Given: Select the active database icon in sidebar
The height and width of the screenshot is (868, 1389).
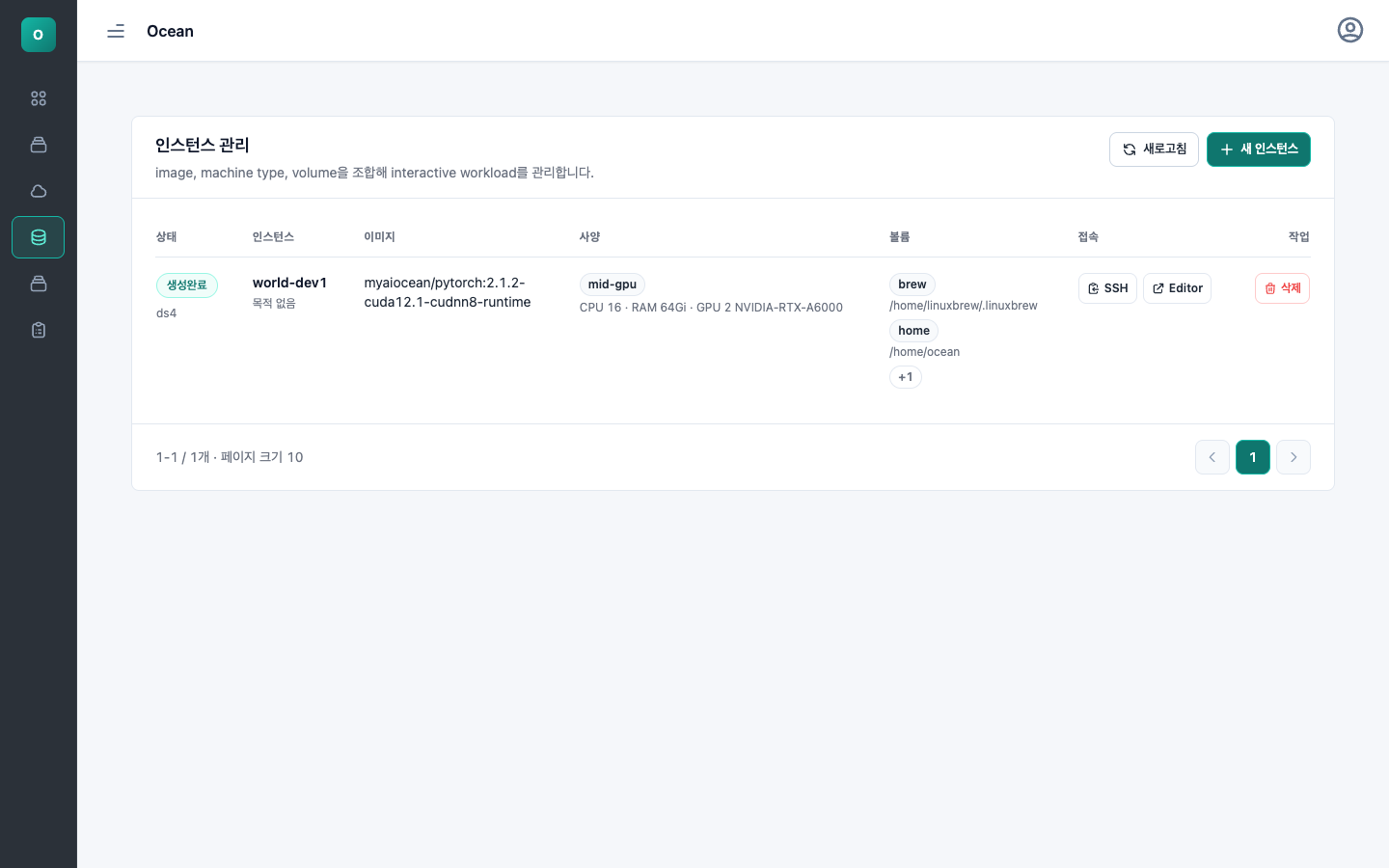Looking at the screenshot, I should [39, 237].
